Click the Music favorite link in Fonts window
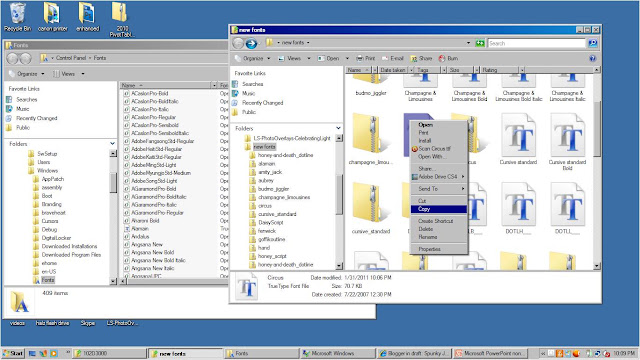This screenshot has width=640, height=360. pos(22,109)
